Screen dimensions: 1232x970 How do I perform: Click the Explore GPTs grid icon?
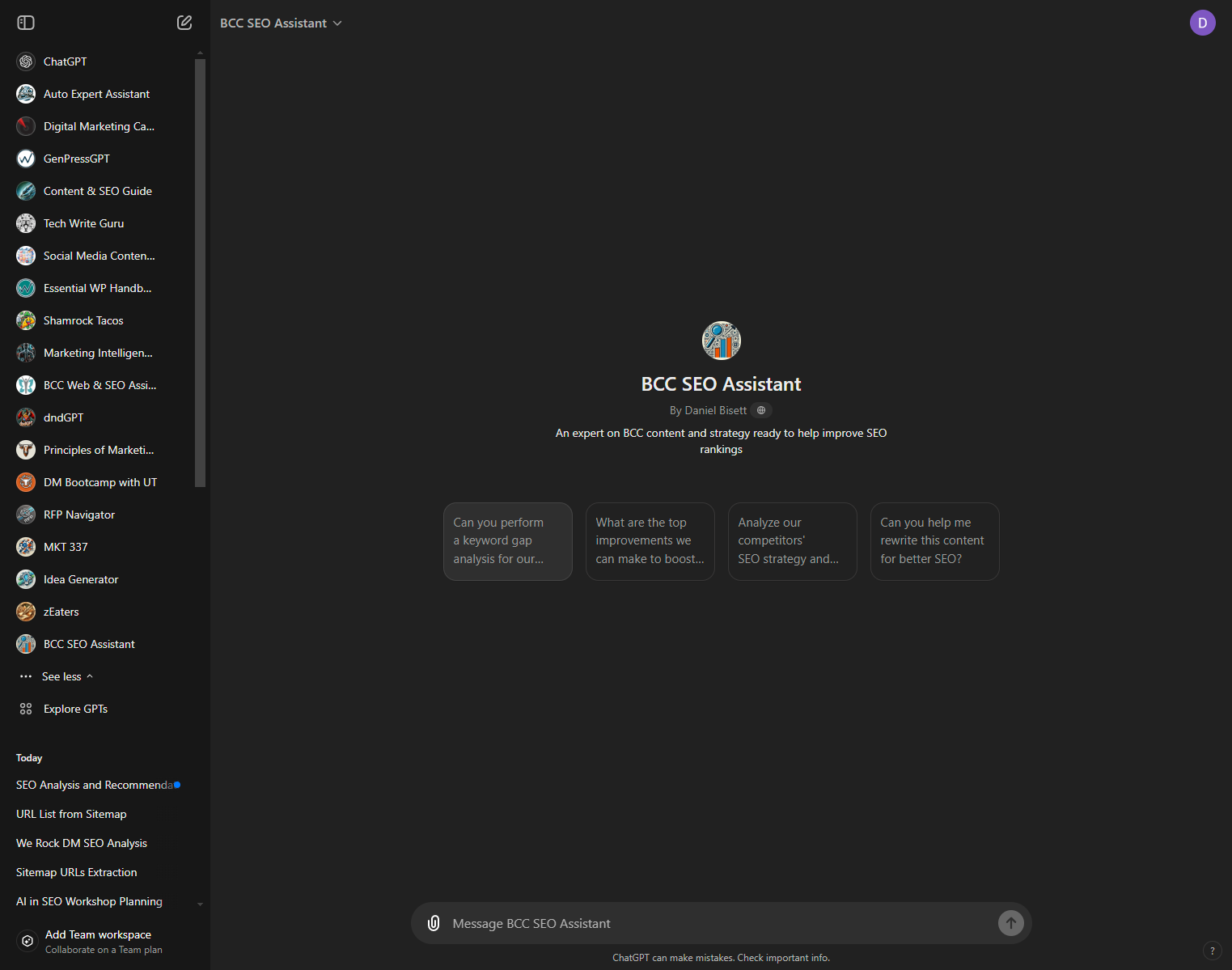(x=26, y=709)
